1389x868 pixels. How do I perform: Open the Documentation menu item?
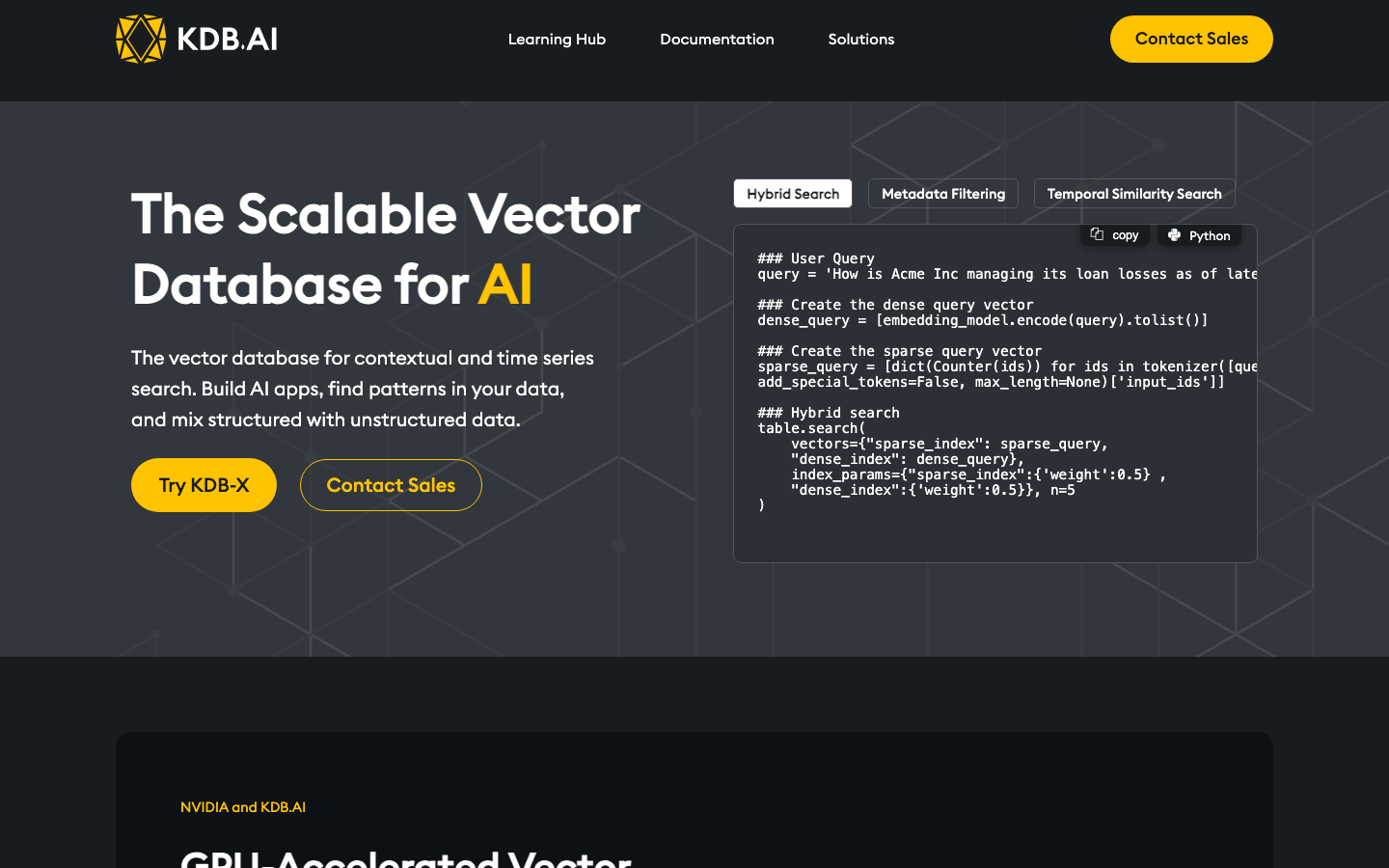[717, 40]
